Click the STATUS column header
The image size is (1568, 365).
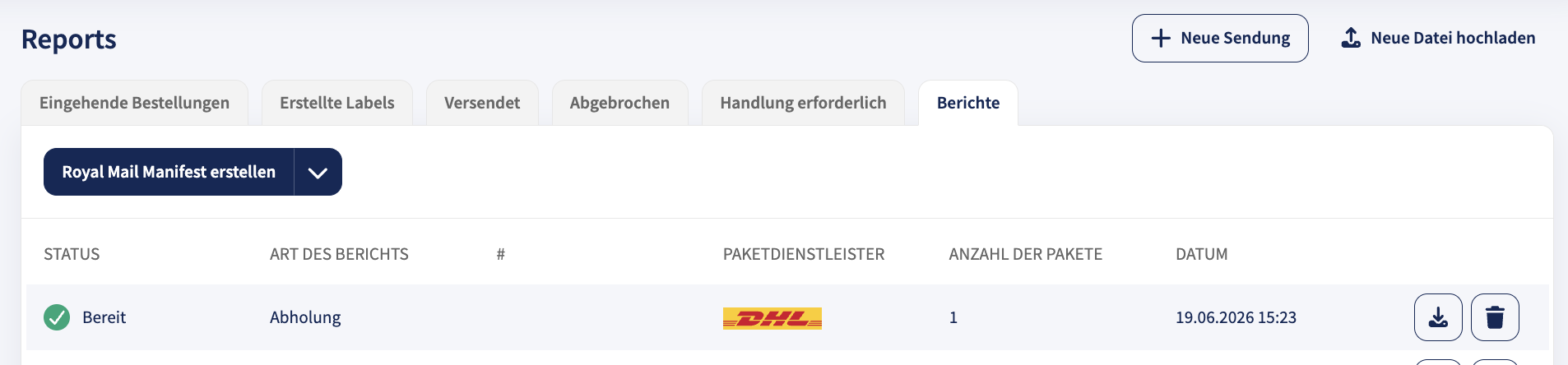(72, 254)
